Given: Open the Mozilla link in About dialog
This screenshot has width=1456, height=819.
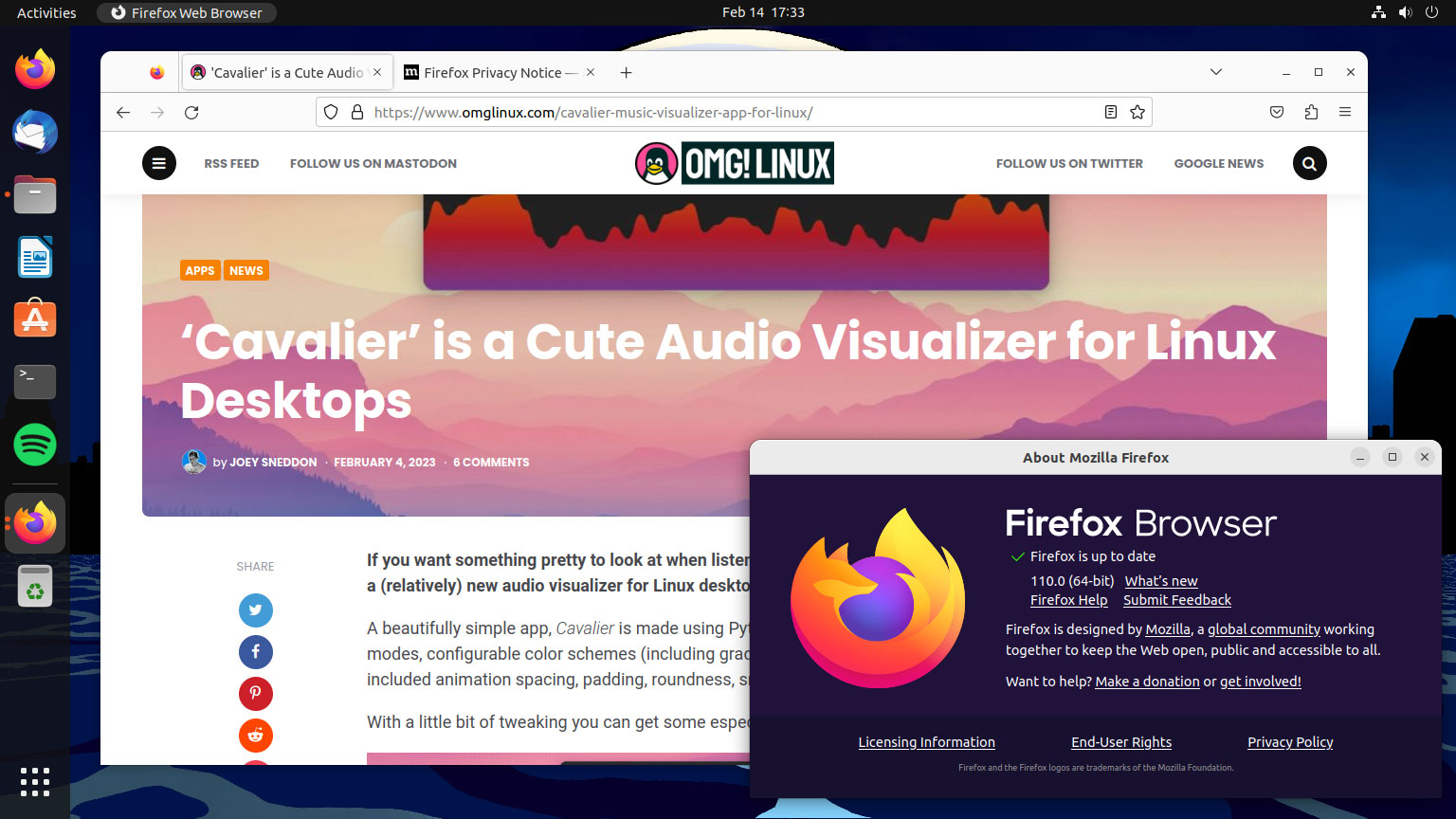Looking at the screenshot, I should [x=1168, y=629].
